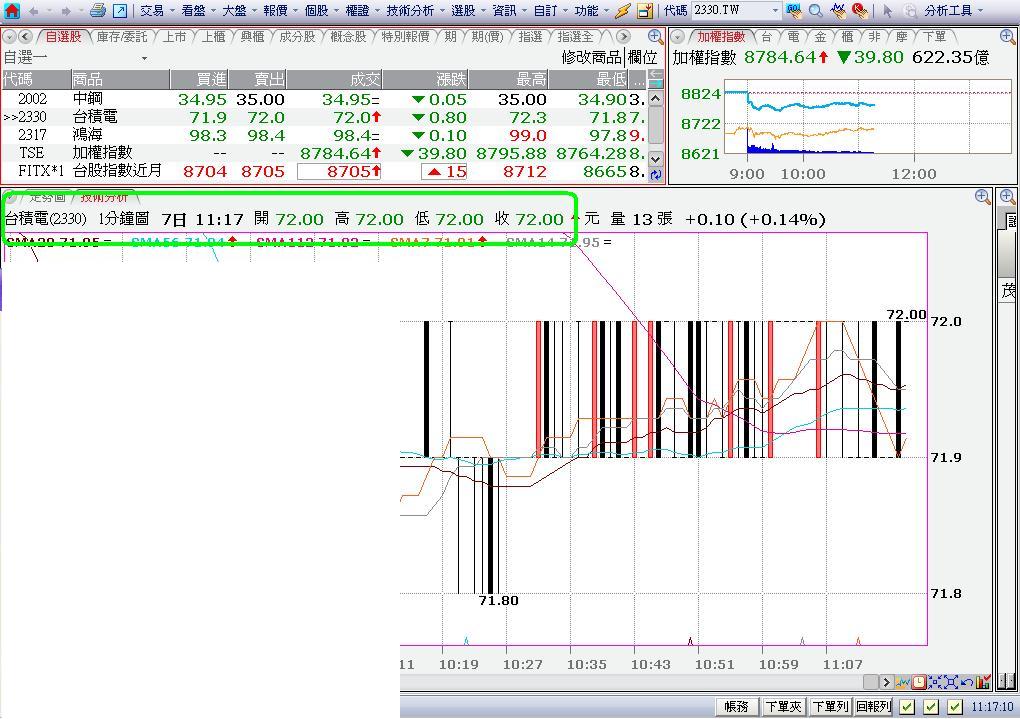Expand the 自選一 watchlist dropdown
1020x719 pixels.
point(144,58)
